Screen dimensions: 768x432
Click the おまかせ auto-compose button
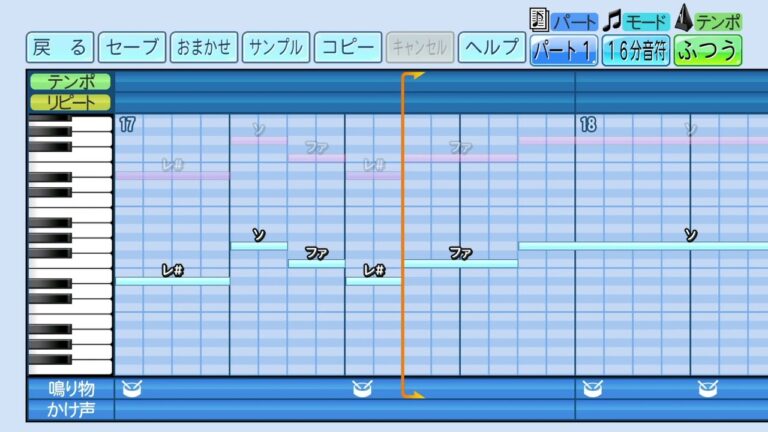(204, 47)
